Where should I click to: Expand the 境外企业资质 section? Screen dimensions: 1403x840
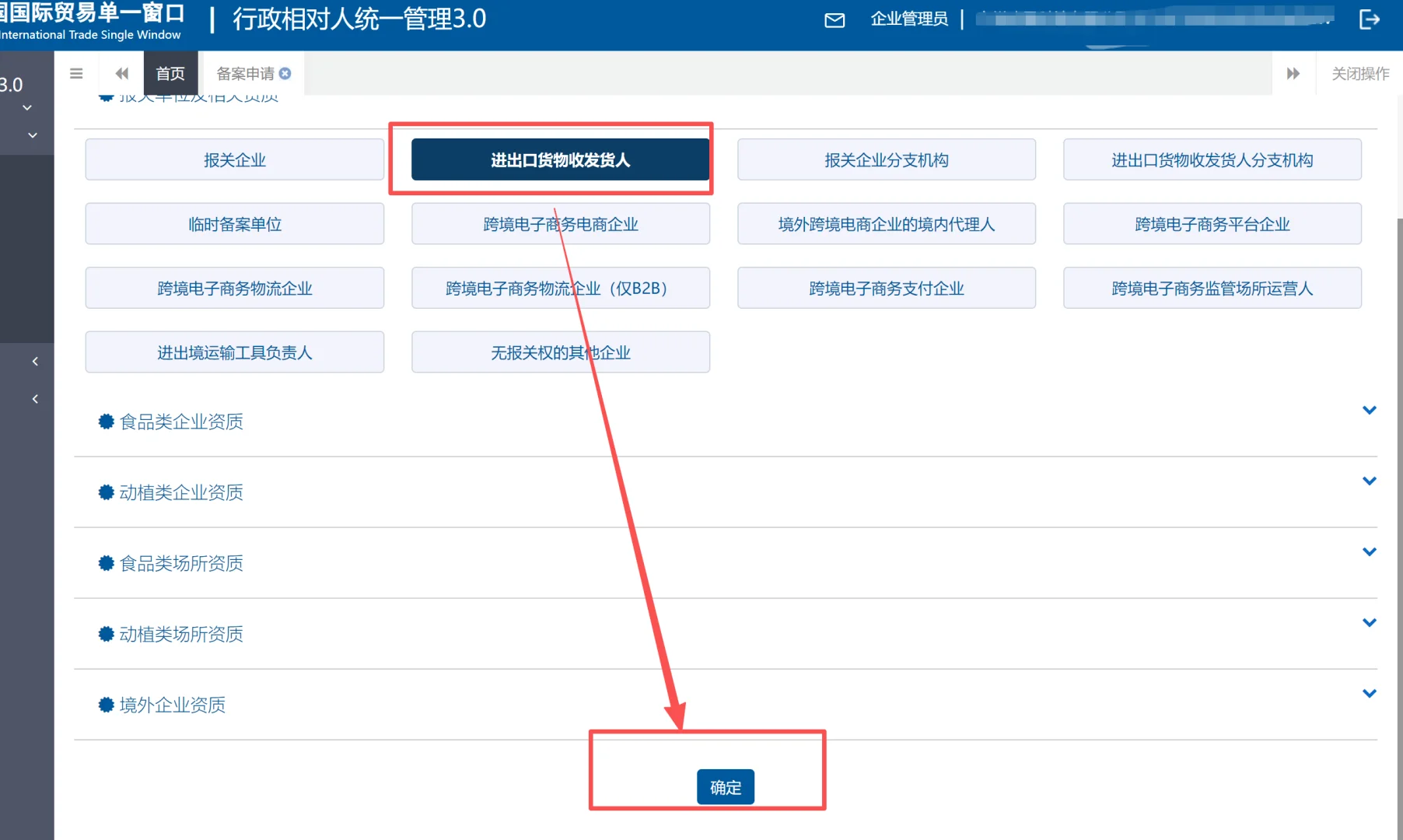coord(1368,693)
